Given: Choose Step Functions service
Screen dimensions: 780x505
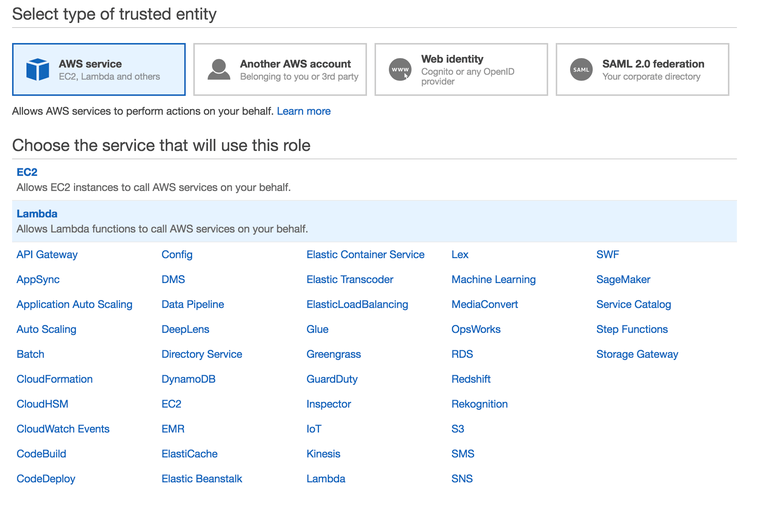Looking at the screenshot, I should [x=632, y=329].
